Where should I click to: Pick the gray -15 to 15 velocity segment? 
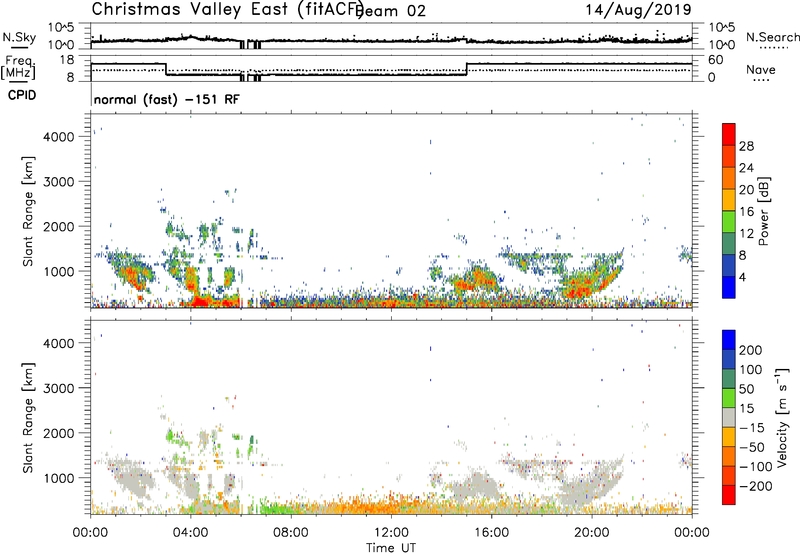pos(729,418)
